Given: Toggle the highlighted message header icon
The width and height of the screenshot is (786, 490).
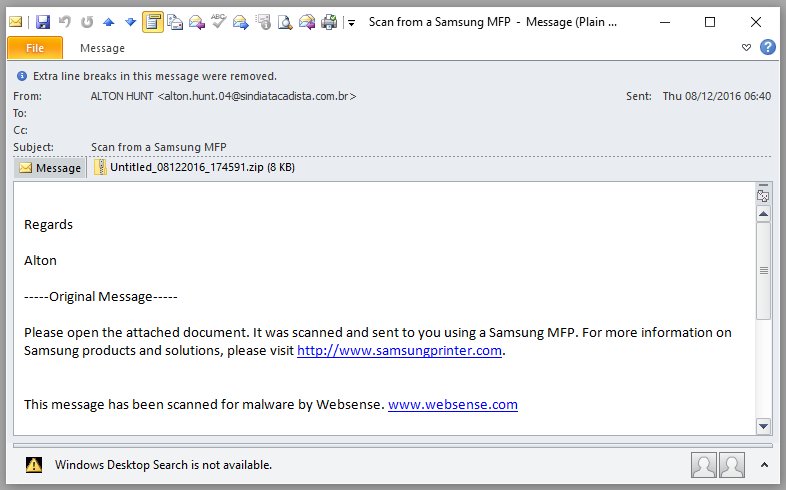Looking at the screenshot, I should coord(153,22).
